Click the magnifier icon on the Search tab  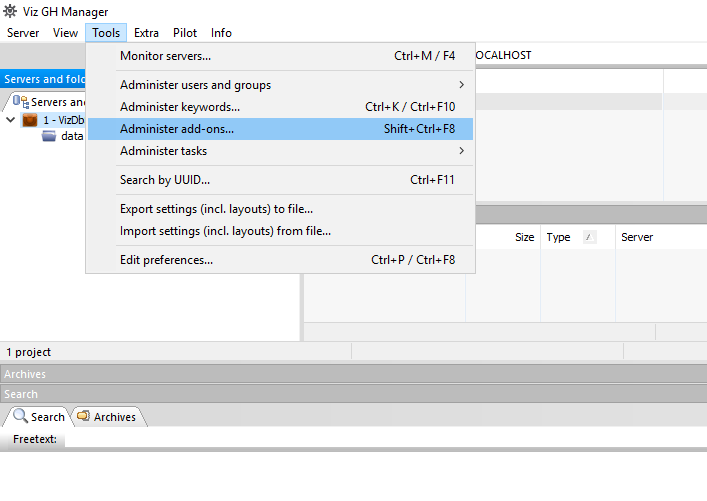[x=20, y=416]
